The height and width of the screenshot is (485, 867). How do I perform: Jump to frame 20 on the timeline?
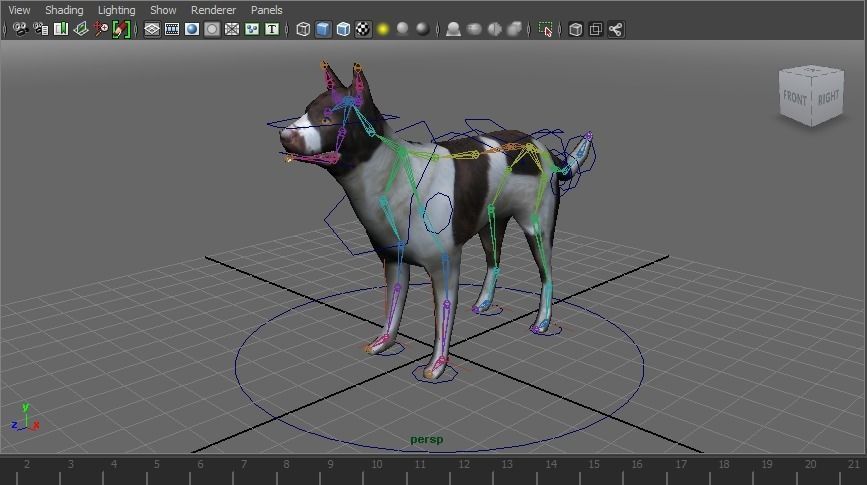[811, 464]
